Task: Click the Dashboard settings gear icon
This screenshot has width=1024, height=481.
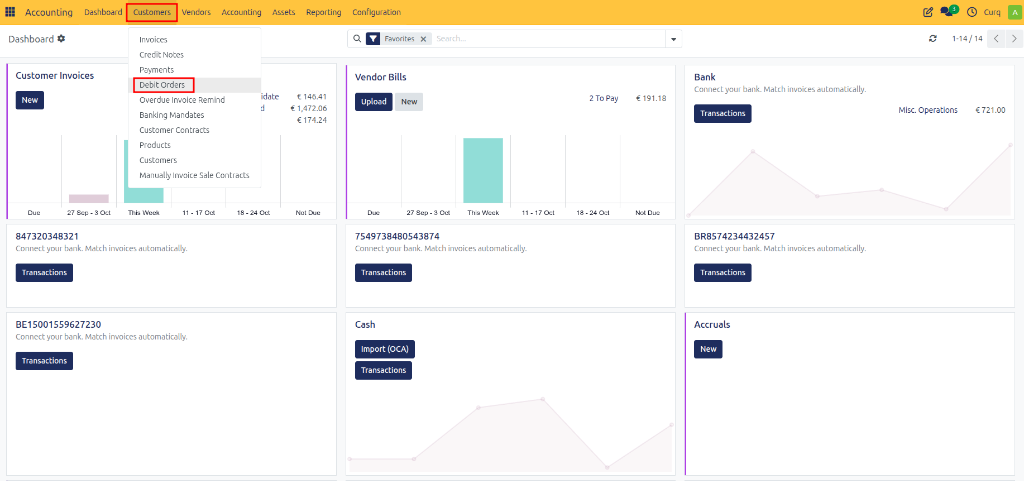Action: tap(61, 39)
